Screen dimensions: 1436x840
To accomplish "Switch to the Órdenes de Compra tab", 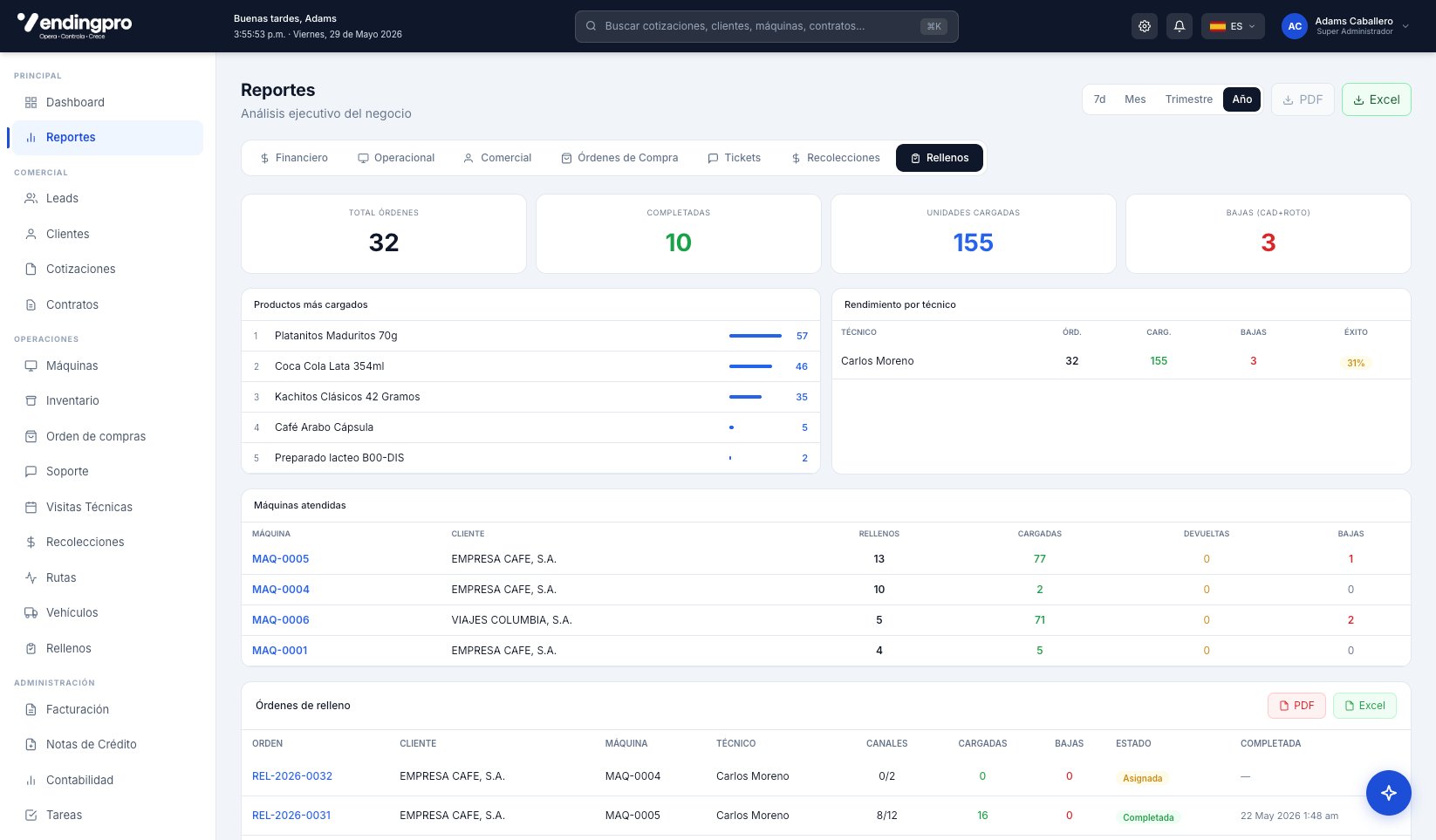I will (619, 158).
